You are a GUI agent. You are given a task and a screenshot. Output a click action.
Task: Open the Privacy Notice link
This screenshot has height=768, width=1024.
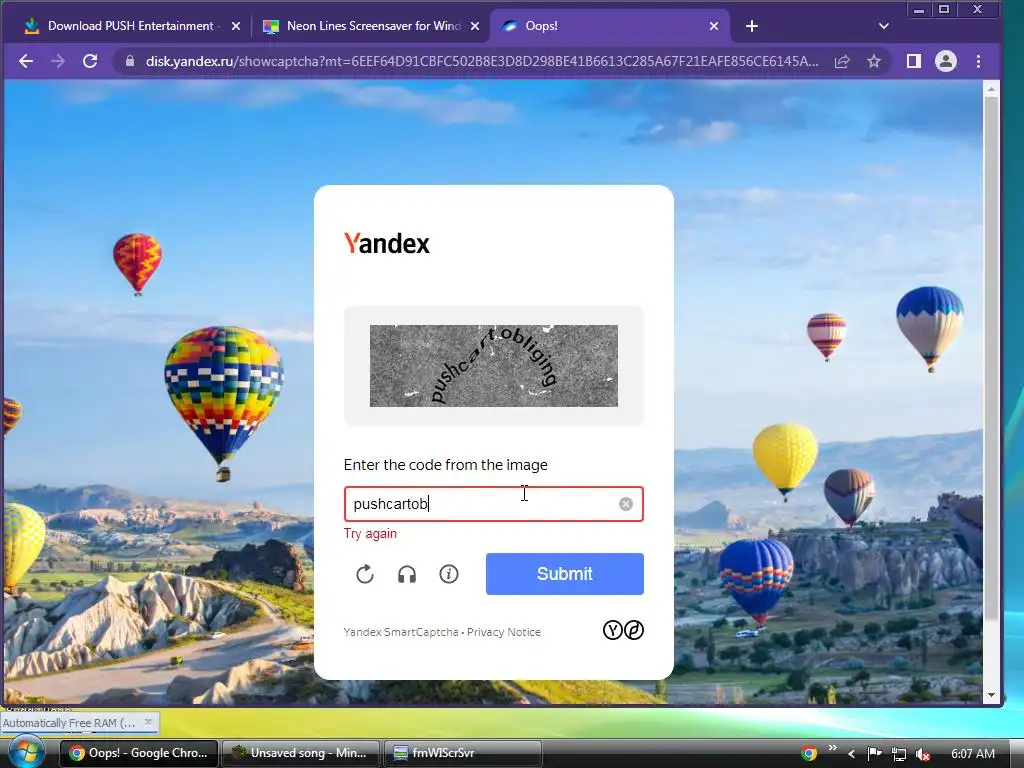pyautogui.click(x=504, y=632)
